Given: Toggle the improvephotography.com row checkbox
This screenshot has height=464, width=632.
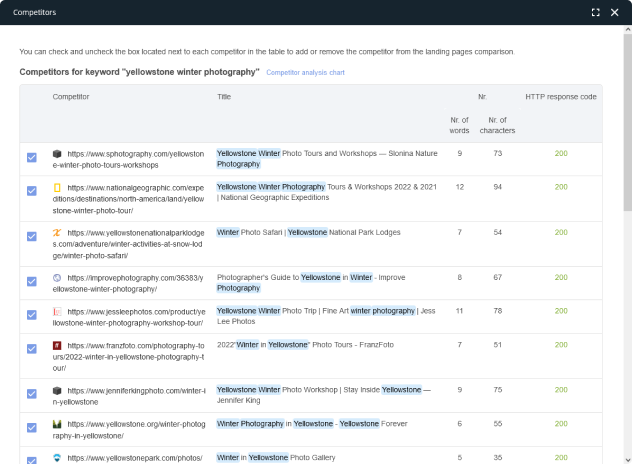Looking at the screenshot, I should point(32,281).
